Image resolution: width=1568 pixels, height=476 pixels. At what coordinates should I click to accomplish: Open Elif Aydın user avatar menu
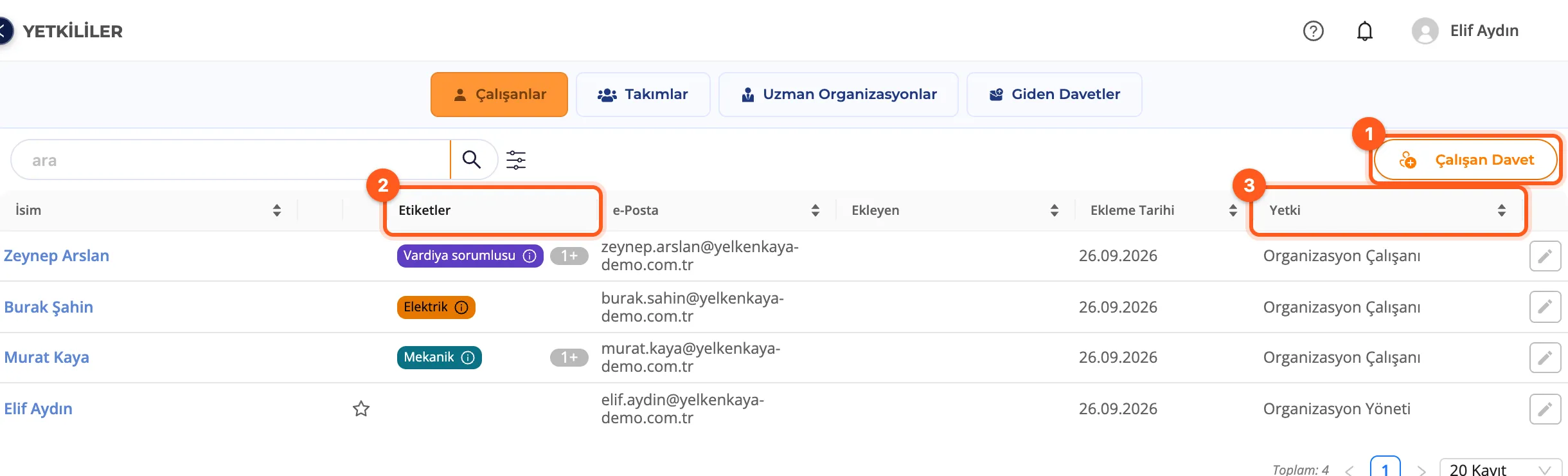1425,31
